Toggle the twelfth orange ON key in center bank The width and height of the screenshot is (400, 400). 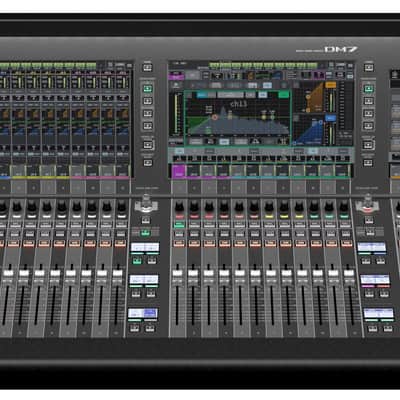[x=346, y=244]
